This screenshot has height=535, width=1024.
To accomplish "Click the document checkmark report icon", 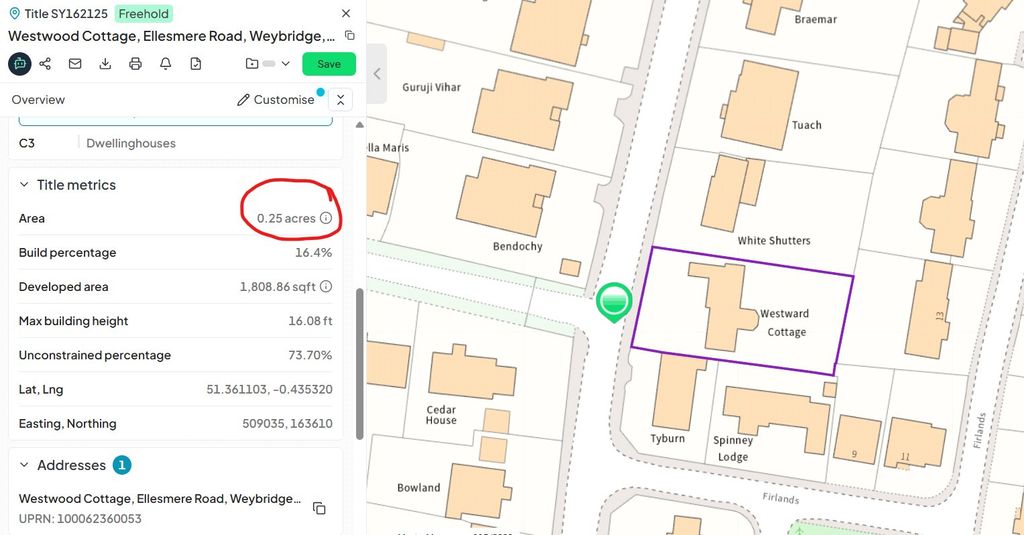I will click(196, 64).
